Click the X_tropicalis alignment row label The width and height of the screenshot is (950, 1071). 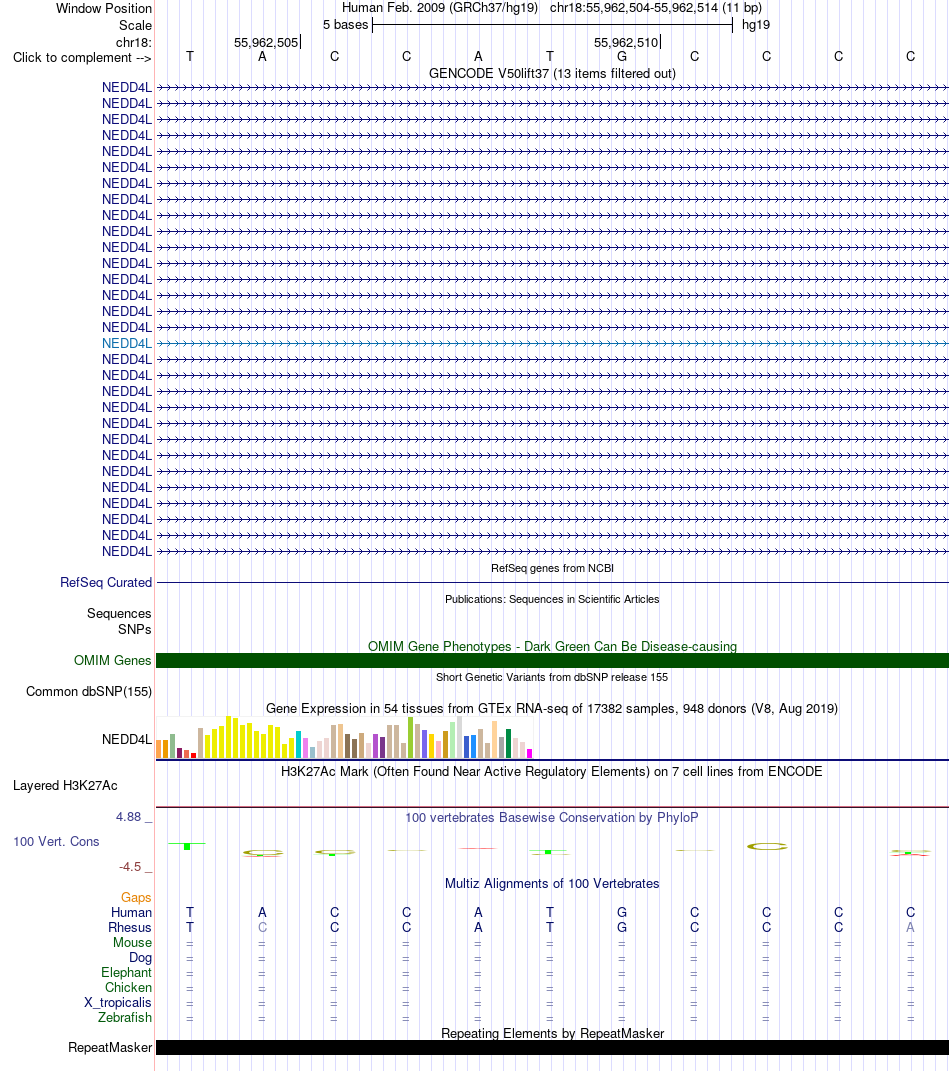pos(117,1003)
